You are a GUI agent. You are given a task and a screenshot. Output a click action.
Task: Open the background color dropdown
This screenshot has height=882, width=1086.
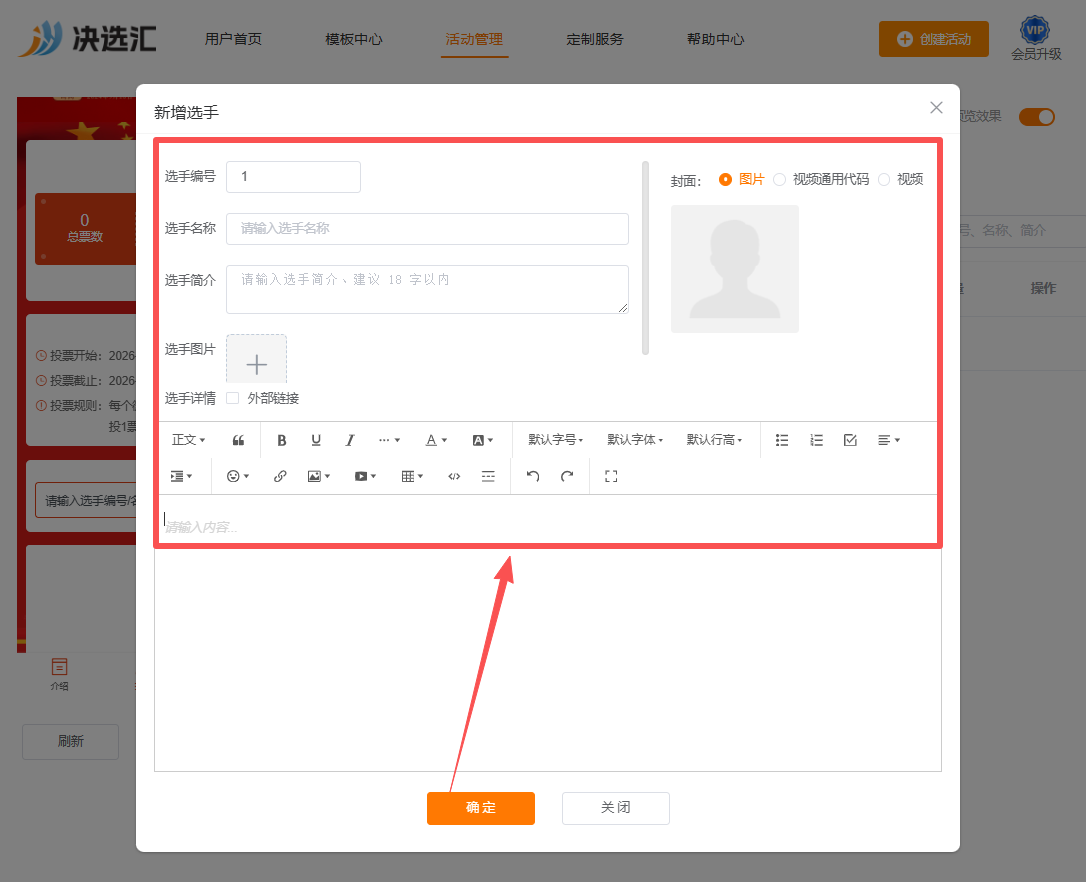(x=483, y=440)
